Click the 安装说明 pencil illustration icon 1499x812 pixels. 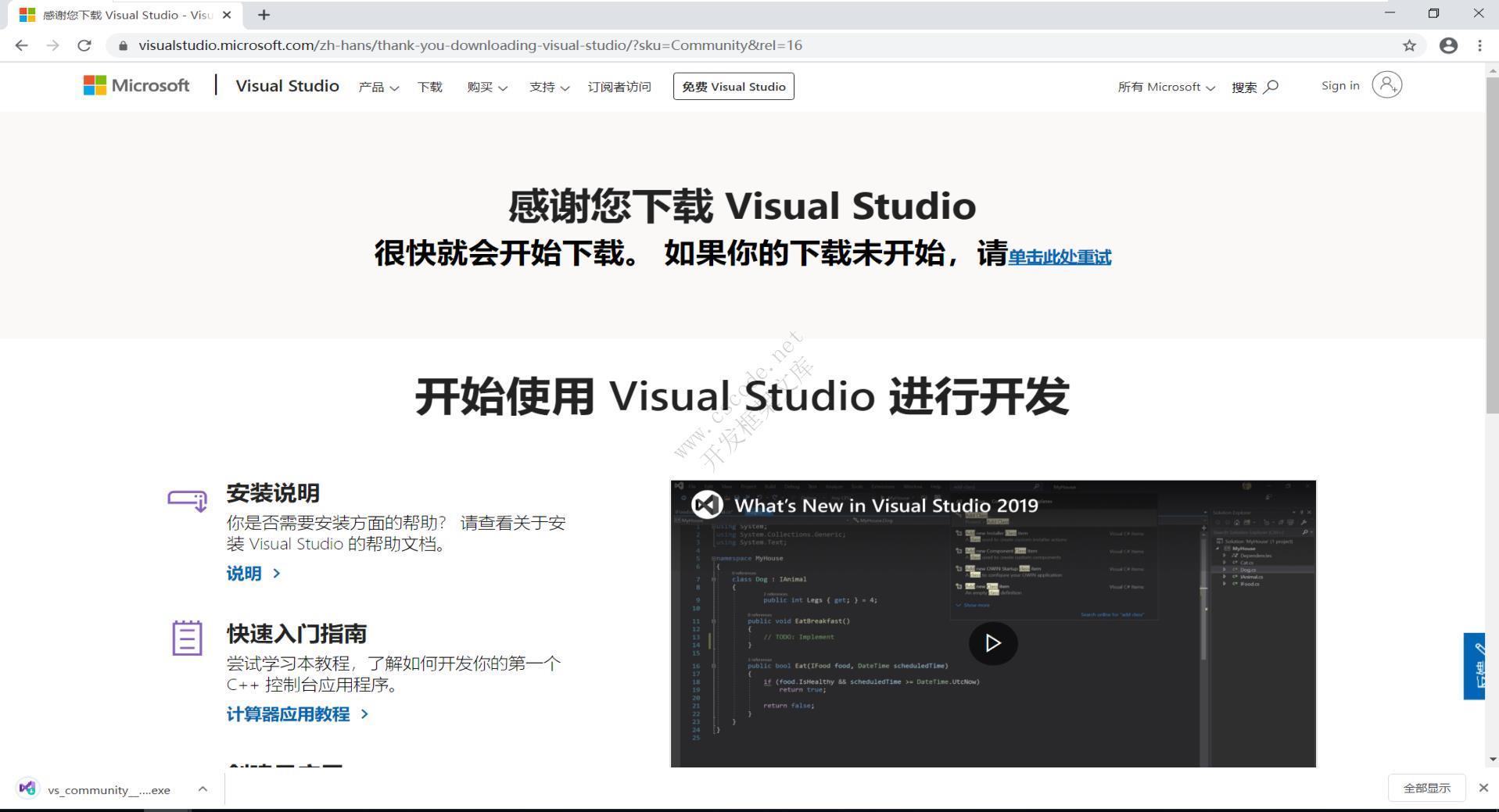[x=186, y=500]
